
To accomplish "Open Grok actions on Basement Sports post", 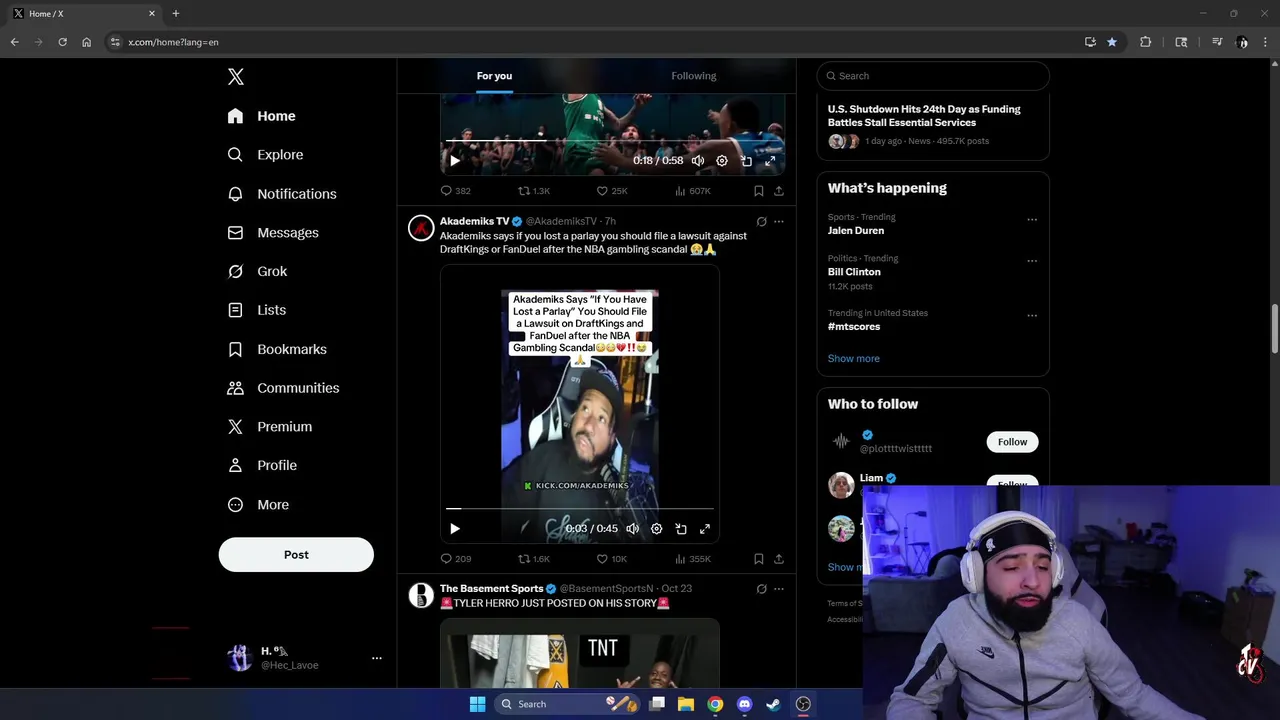I will tap(761, 590).
